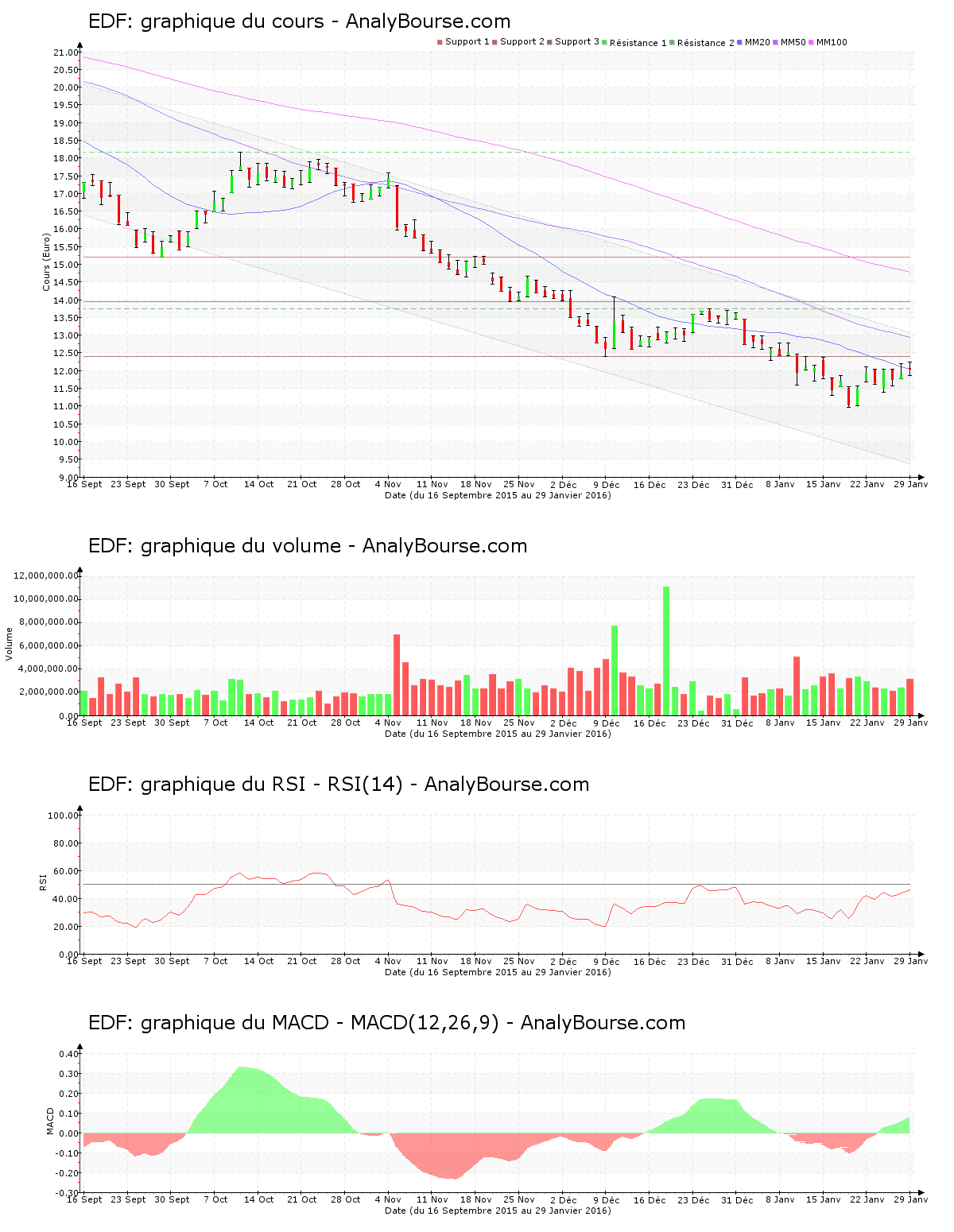
Task: Click the date range caption under price chart
Action: tap(498, 495)
